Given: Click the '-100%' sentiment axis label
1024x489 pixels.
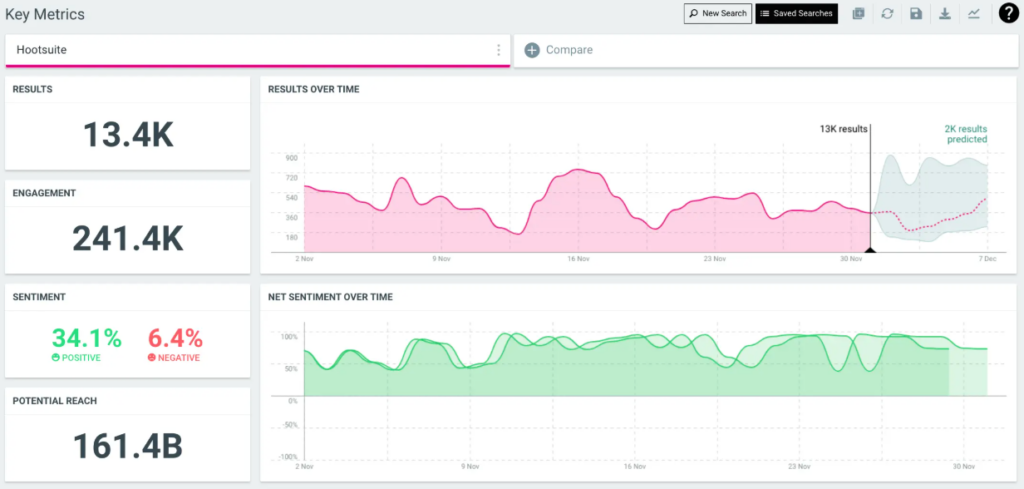Looking at the screenshot, I should (289, 456).
